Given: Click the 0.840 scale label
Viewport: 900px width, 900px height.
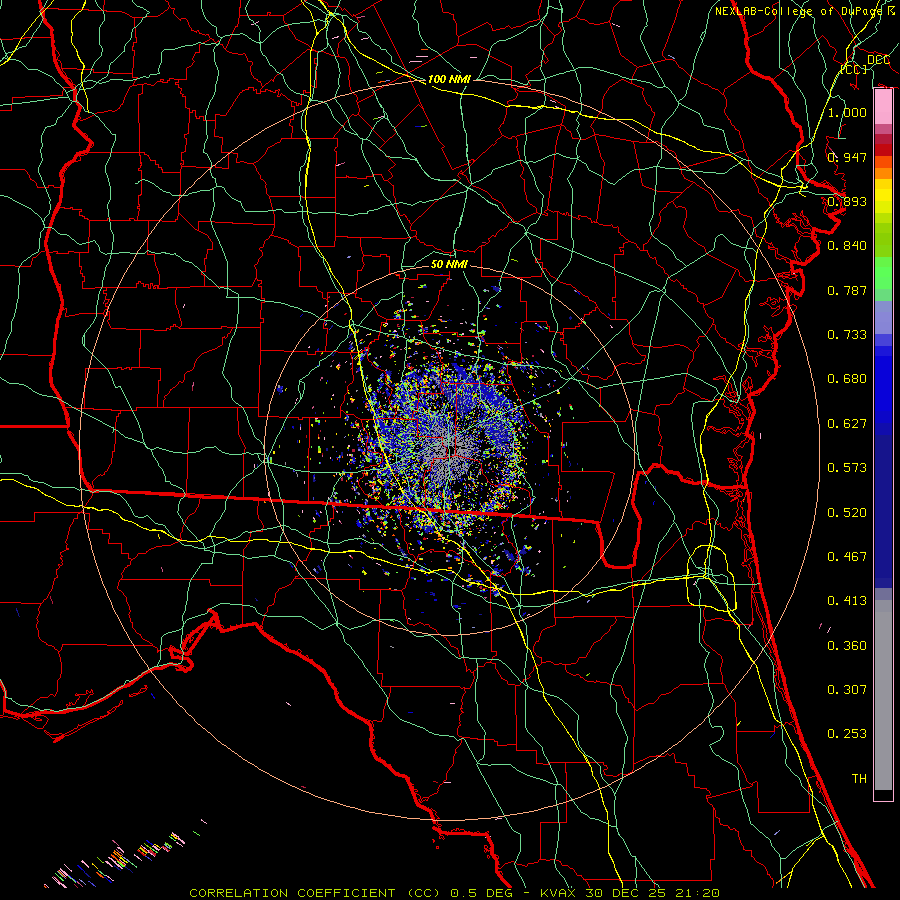Looking at the screenshot, I should tap(847, 245).
